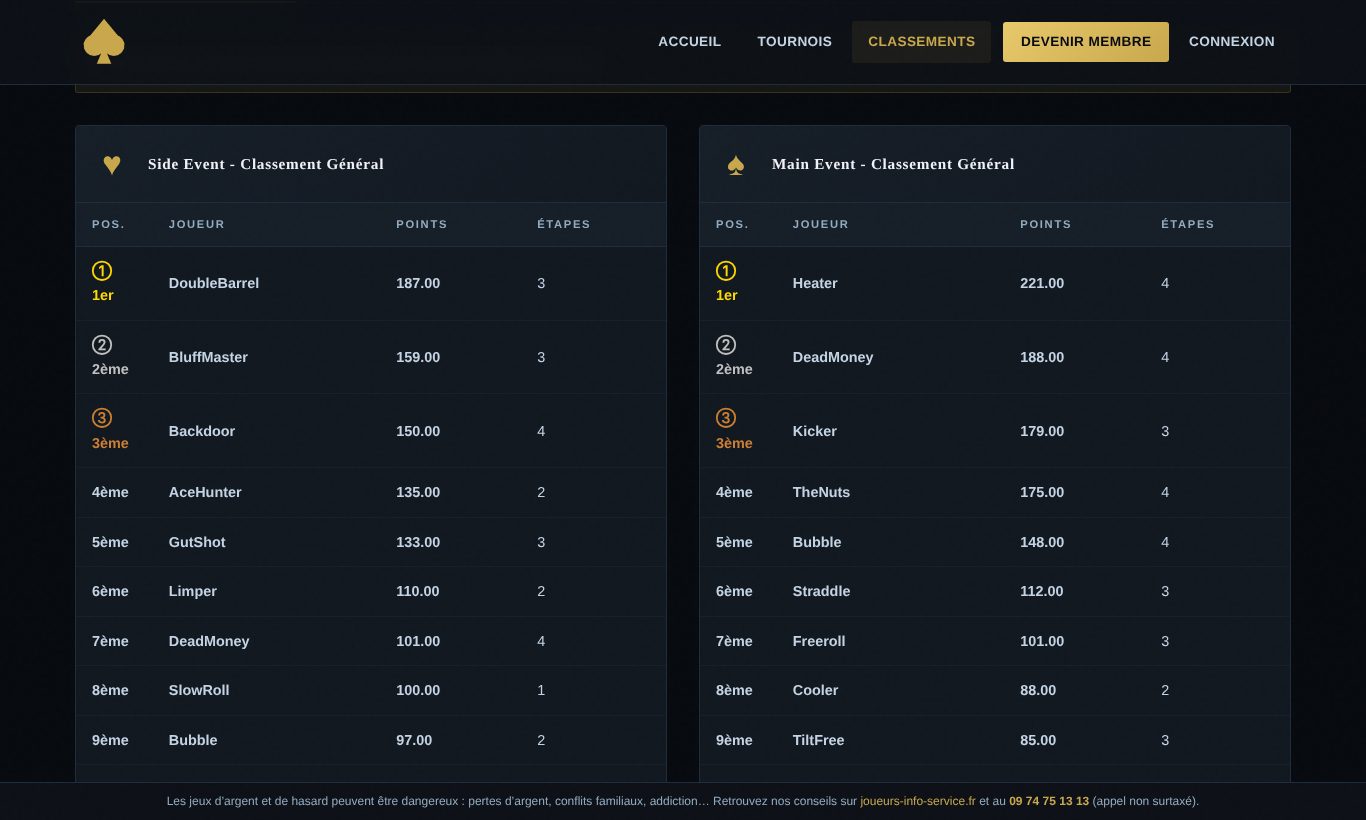Click the silver 2 medal for BluffMaster
The image size is (1366, 820).
point(102,345)
